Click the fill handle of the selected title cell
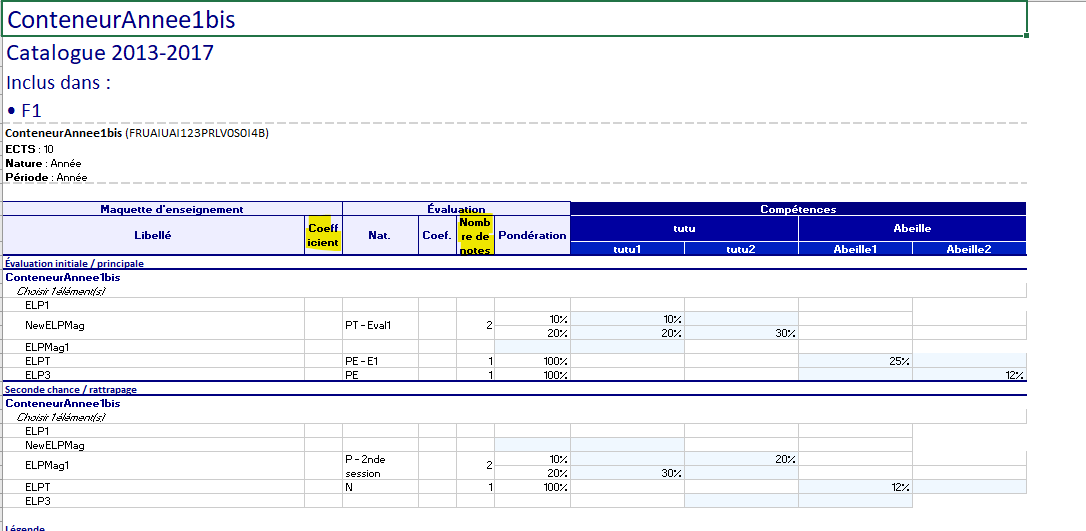The width and height of the screenshot is (1086, 531). tap(1026, 35)
